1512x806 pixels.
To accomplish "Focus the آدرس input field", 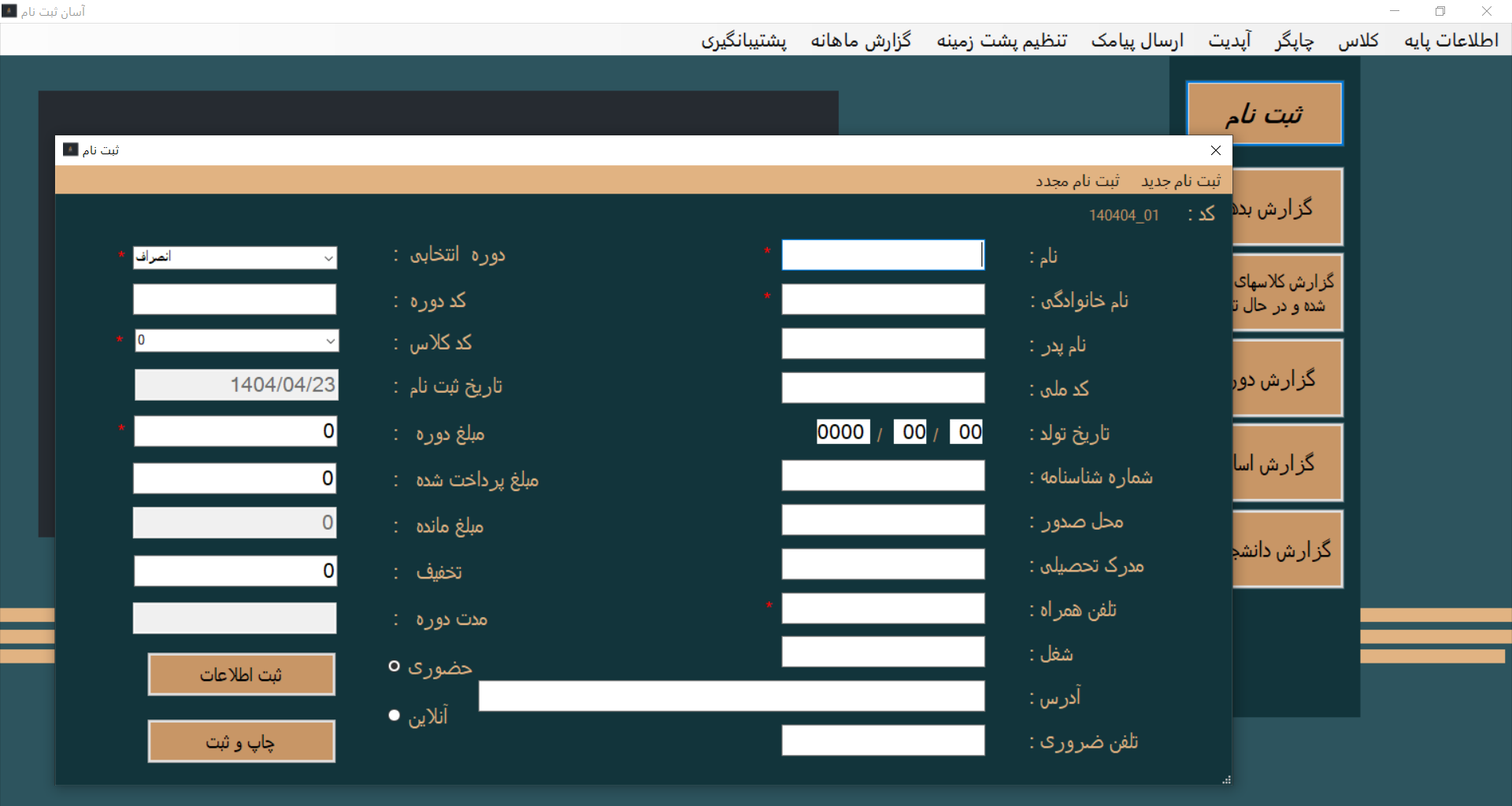I will 732,696.
